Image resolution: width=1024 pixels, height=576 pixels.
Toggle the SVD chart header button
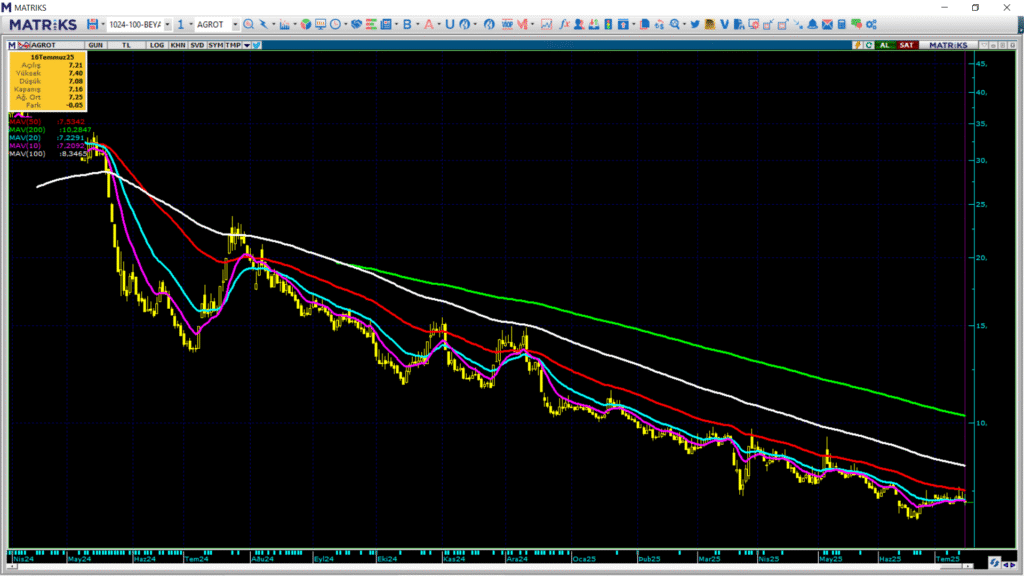click(x=197, y=45)
